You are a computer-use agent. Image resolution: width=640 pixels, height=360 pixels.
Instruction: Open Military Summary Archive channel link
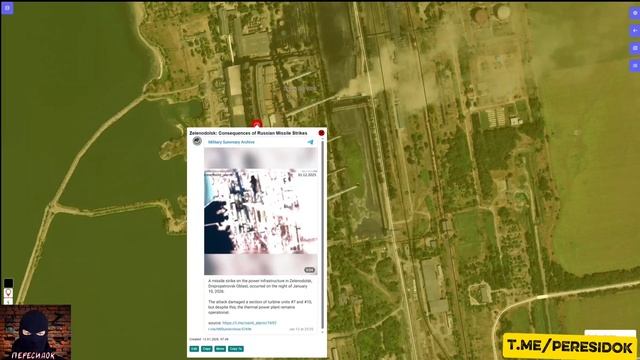pos(231,142)
